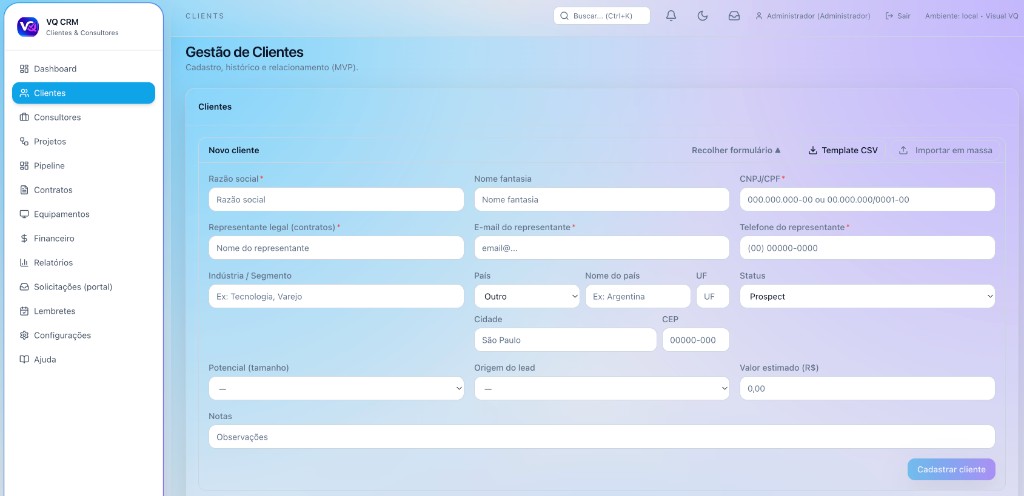The width and height of the screenshot is (1024, 496).
Task: Open the Potencial (tamanho) dropdown
Action: 336,388
